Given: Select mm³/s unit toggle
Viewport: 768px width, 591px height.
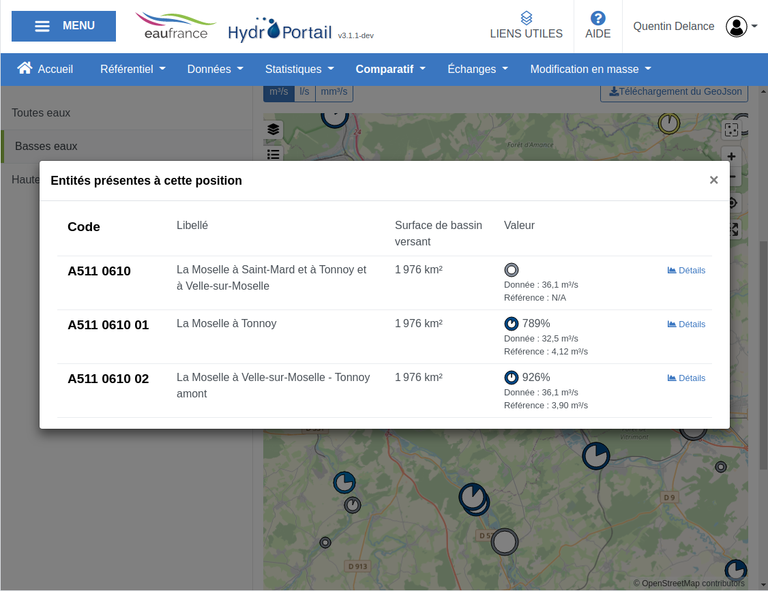Looking at the screenshot, I should (x=334, y=92).
